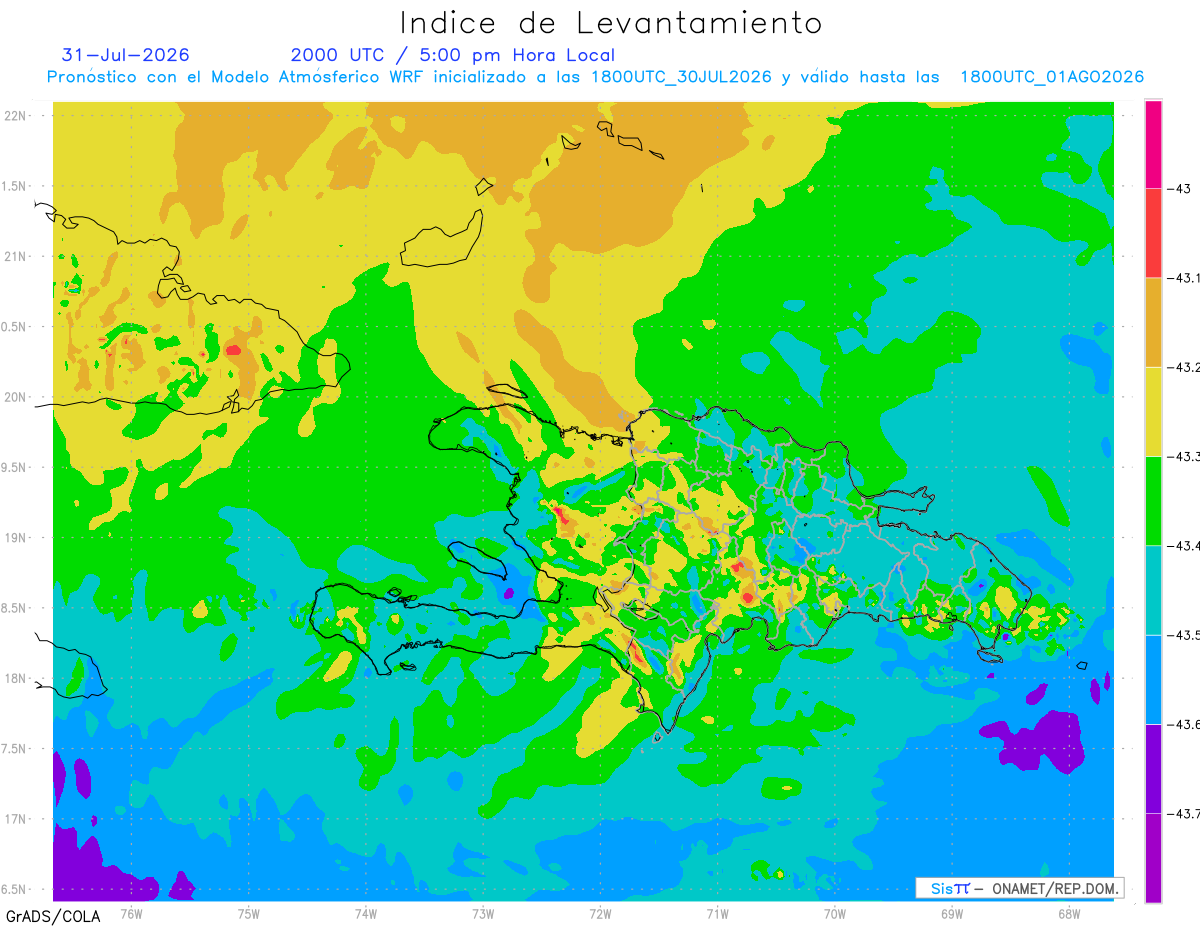This screenshot has height=927, width=1200.
Task: Click the -43.3 legend value
Action: pyautogui.click(x=1184, y=456)
